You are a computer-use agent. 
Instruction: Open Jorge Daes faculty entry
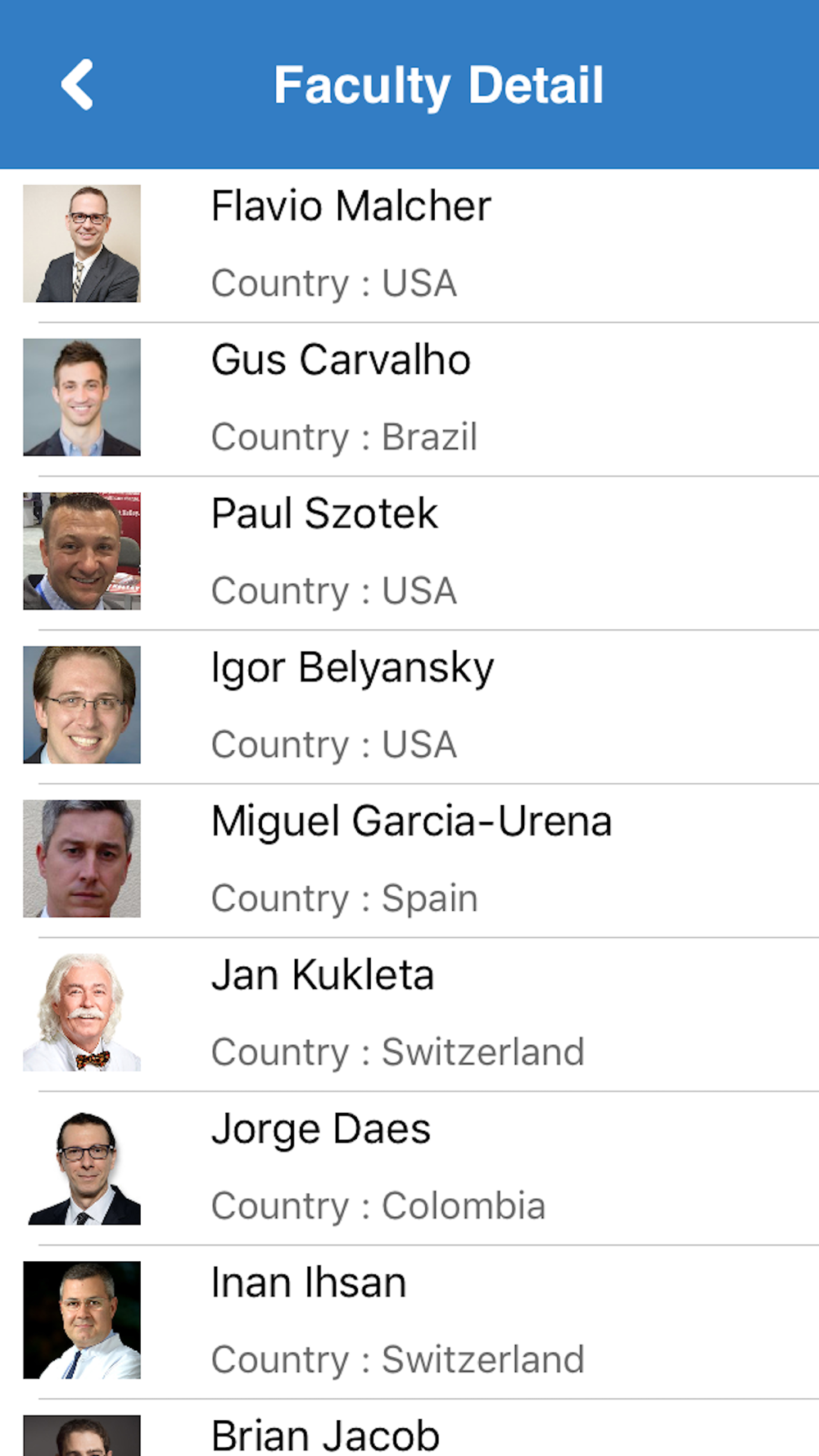[x=409, y=1169]
